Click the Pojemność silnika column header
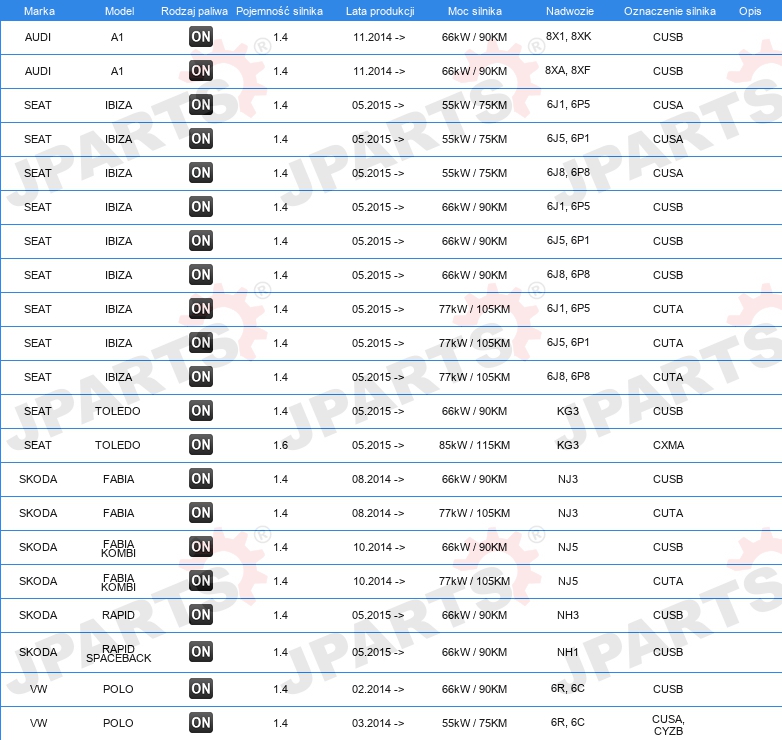The height and width of the screenshot is (740, 782). (279, 11)
